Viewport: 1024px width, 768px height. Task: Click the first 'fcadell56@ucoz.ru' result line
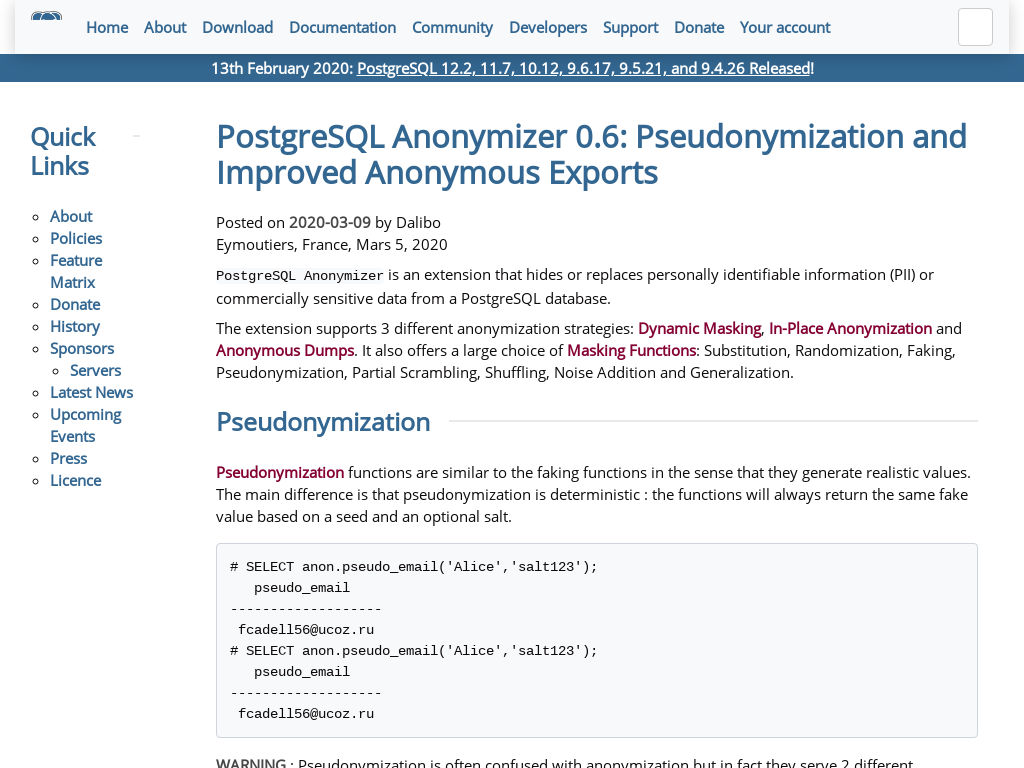(306, 630)
